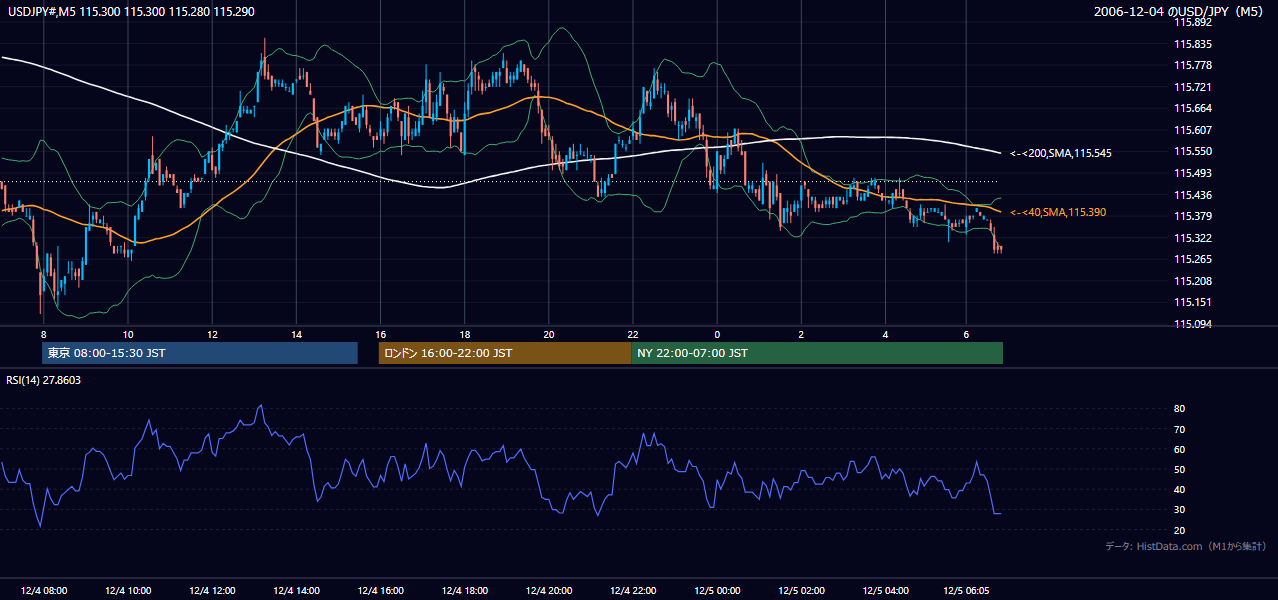Click hour label 8 under the price chart
The width and height of the screenshot is (1278, 600).
43,334
